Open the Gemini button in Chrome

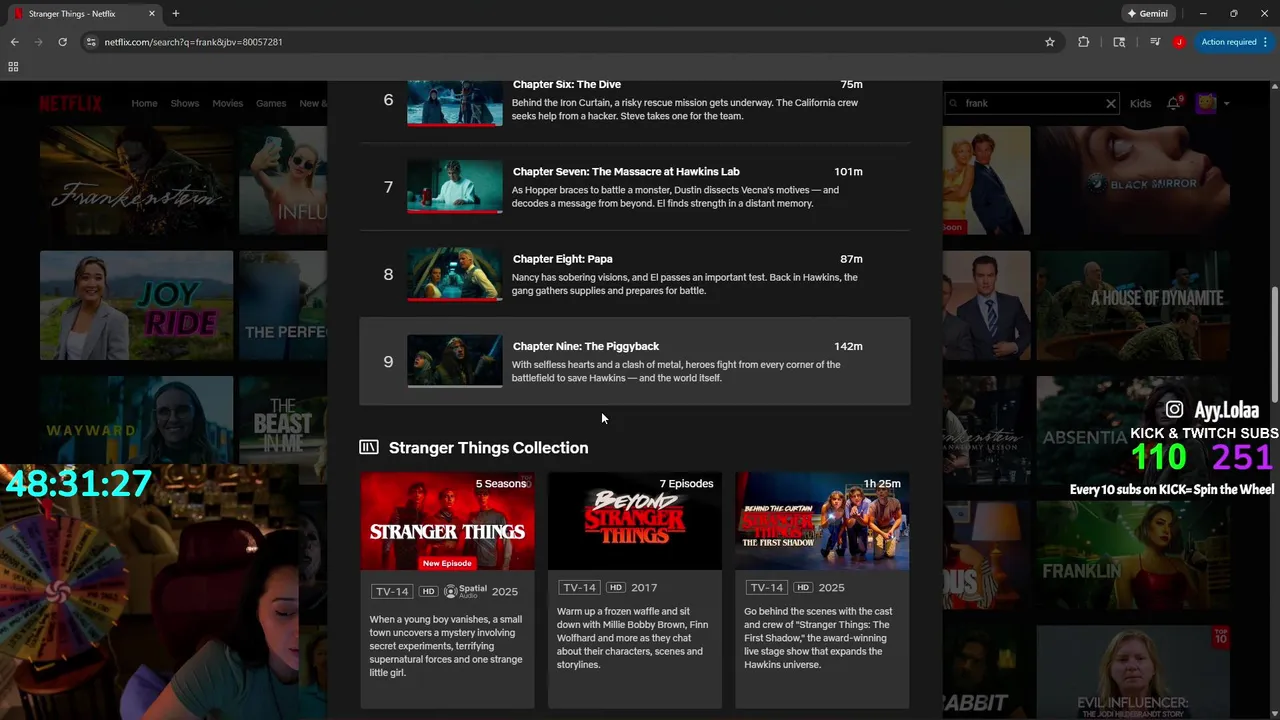(x=1147, y=14)
